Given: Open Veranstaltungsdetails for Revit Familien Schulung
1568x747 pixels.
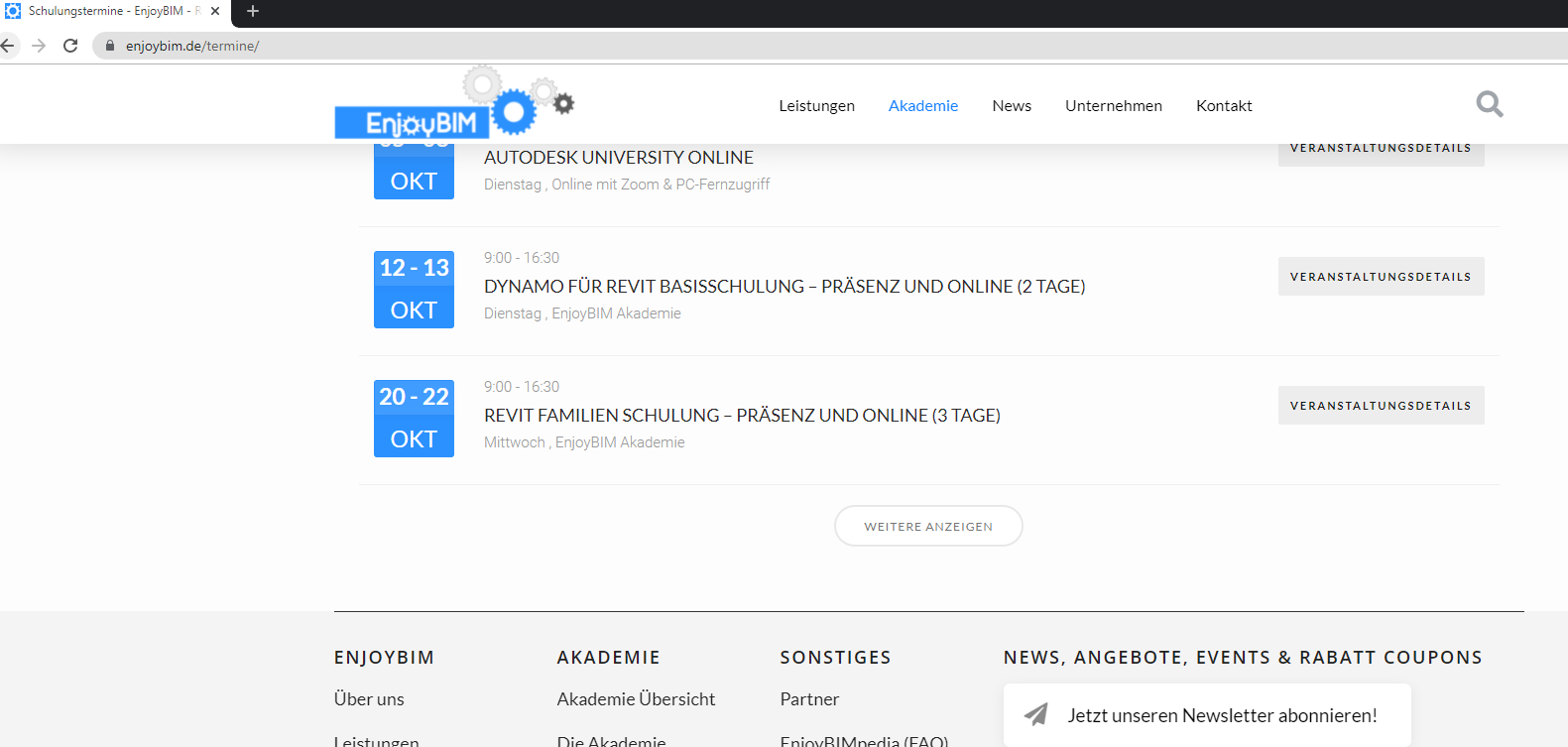Looking at the screenshot, I should click(1381, 406).
